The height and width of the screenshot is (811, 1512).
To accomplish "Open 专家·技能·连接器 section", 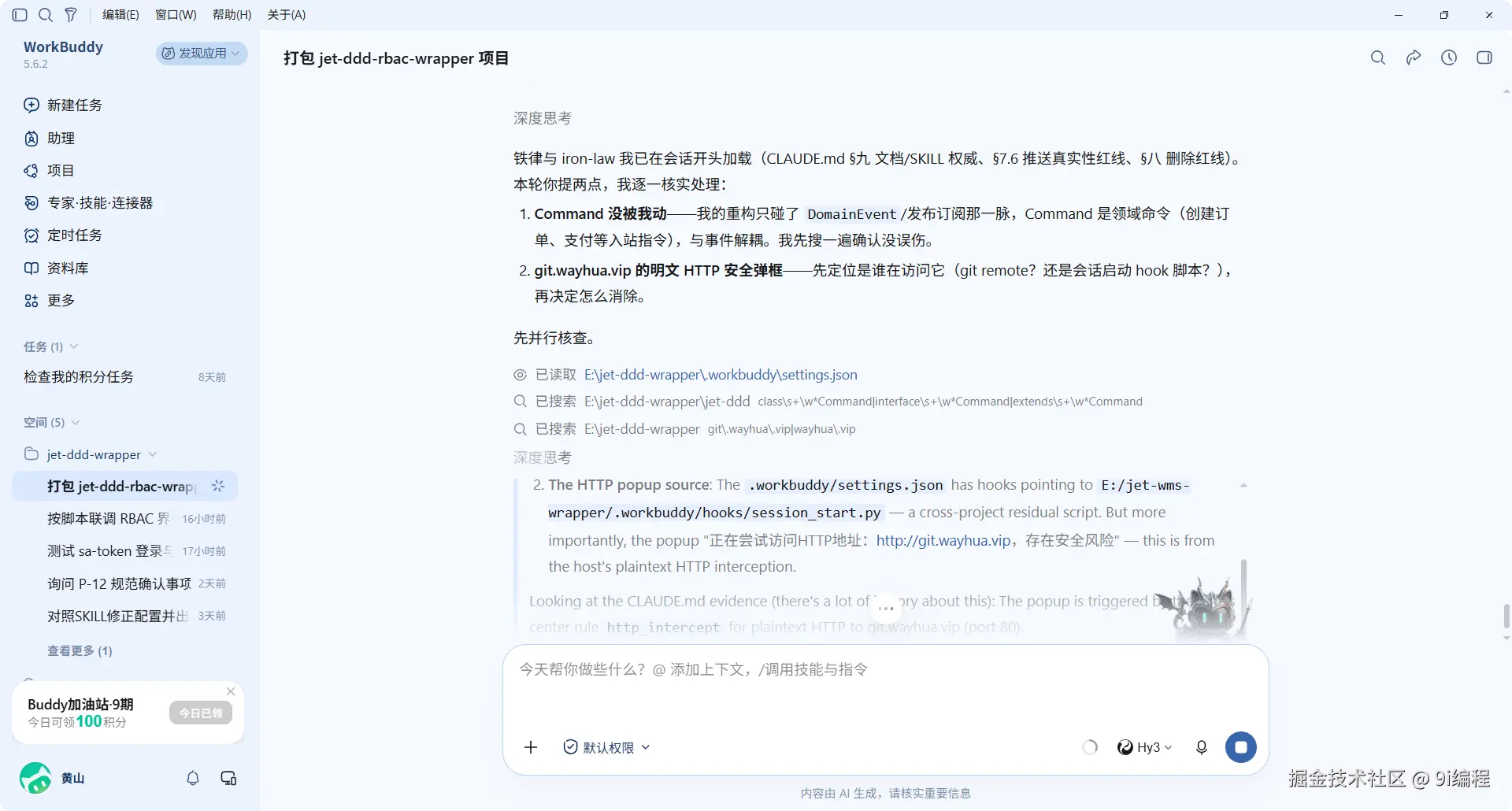I will point(88,202).
